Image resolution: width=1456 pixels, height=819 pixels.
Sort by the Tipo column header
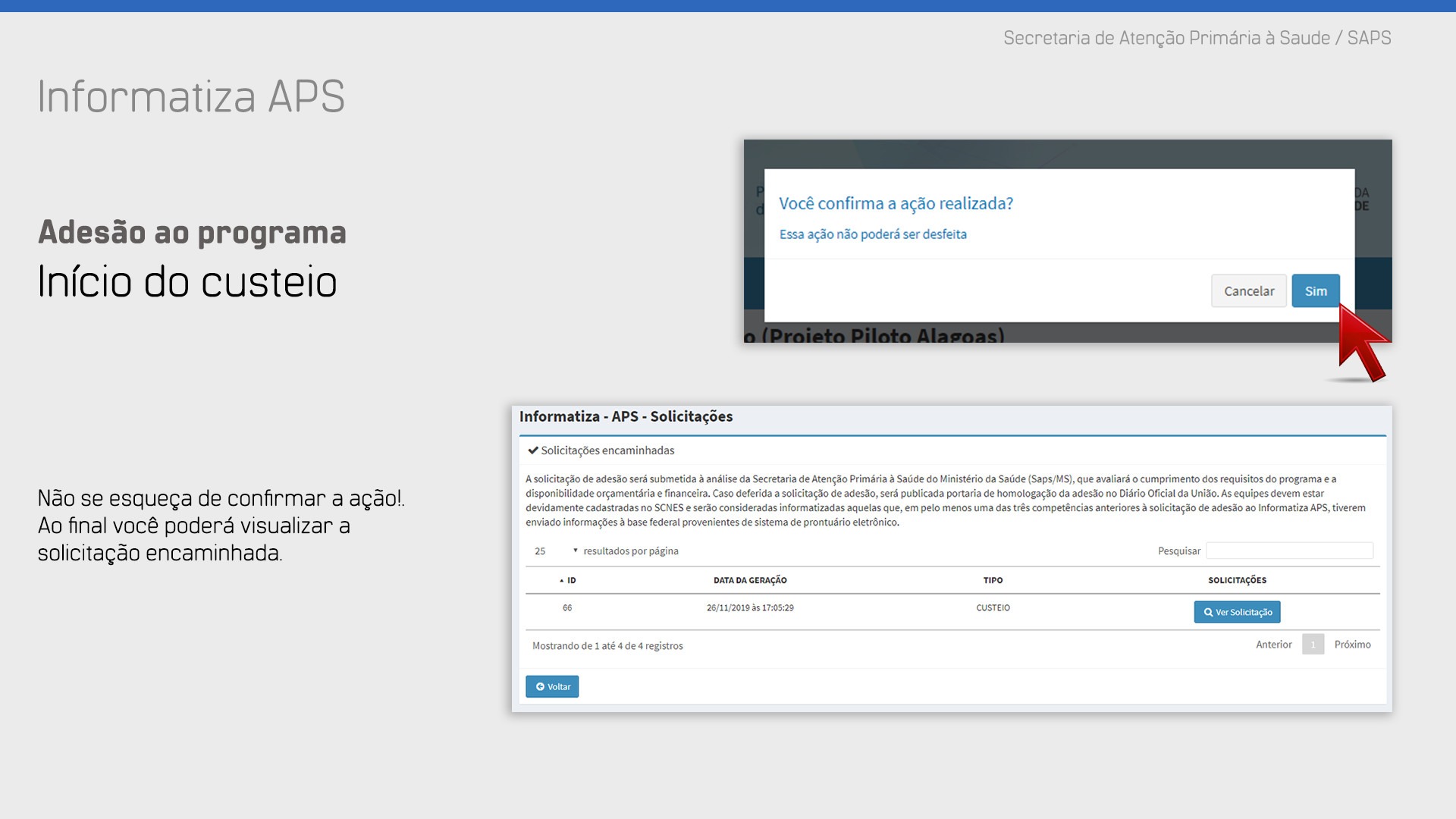[993, 580]
